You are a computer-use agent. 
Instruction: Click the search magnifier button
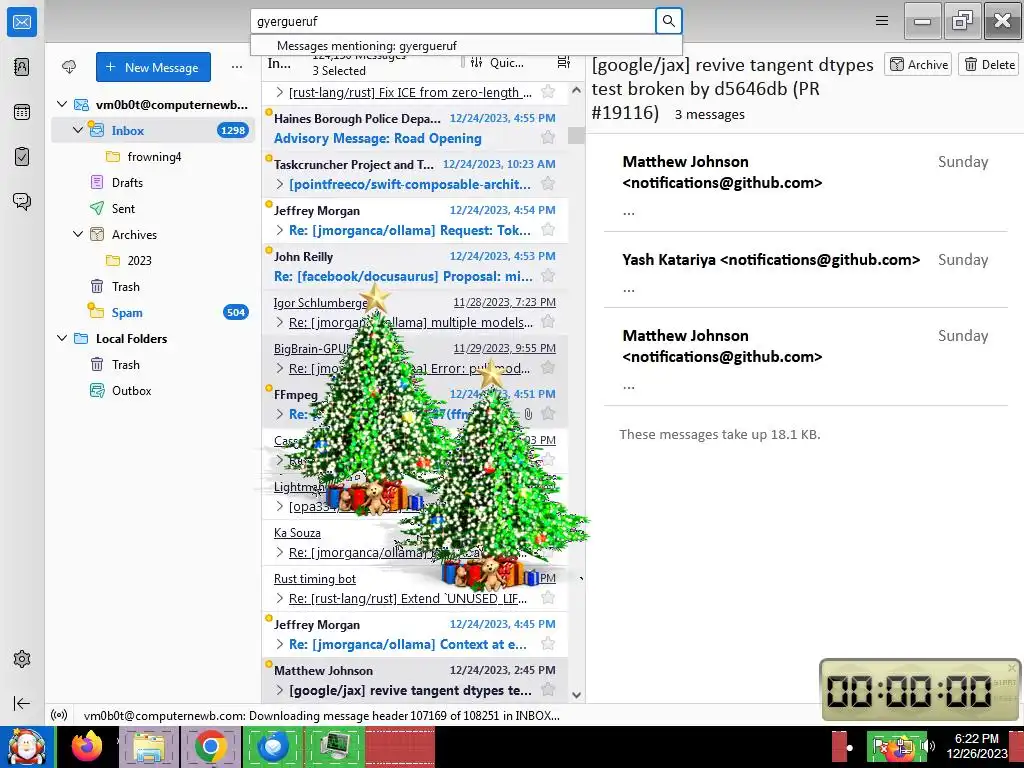click(x=668, y=21)
